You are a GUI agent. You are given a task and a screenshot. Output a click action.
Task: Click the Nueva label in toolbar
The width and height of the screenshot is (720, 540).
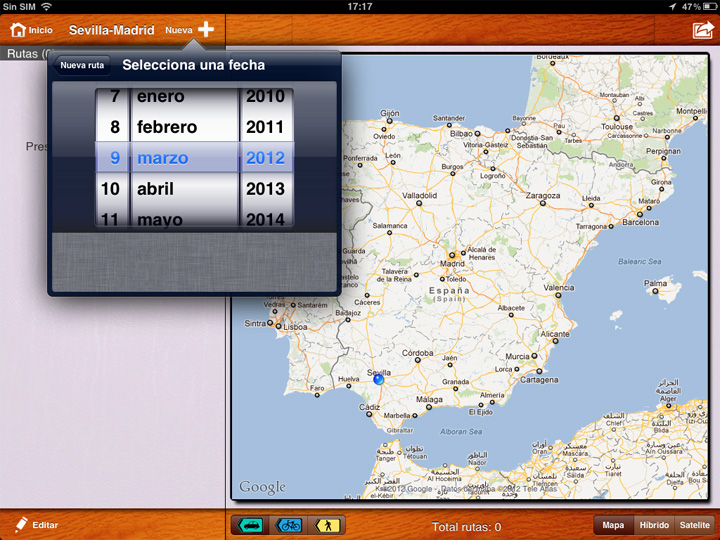click(x=179, y=30)
